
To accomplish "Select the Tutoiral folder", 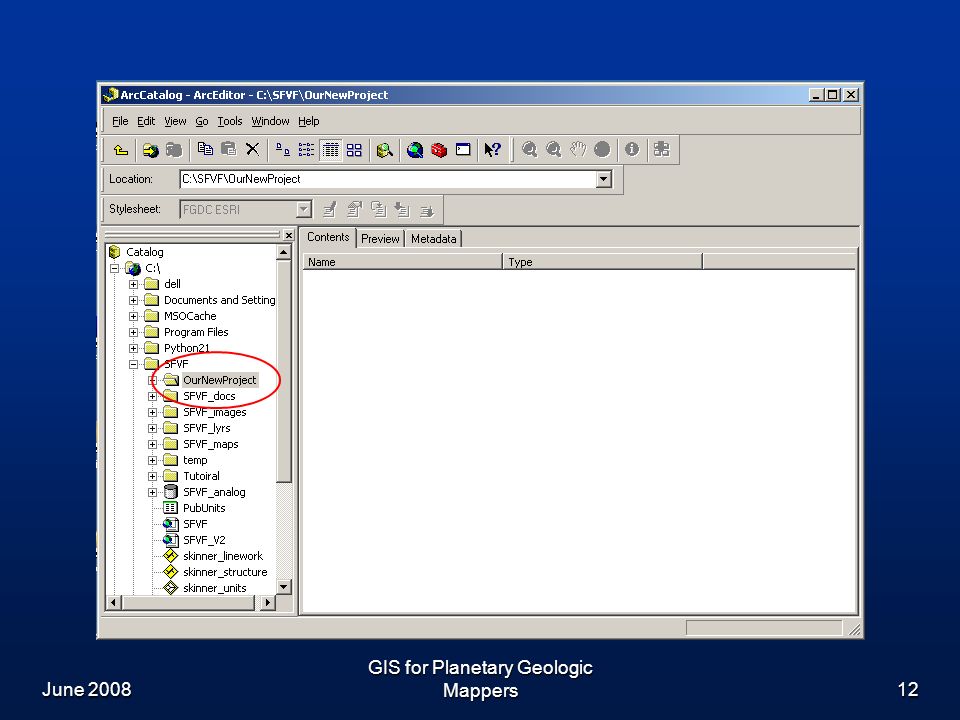I will click(x=201, y=476).
